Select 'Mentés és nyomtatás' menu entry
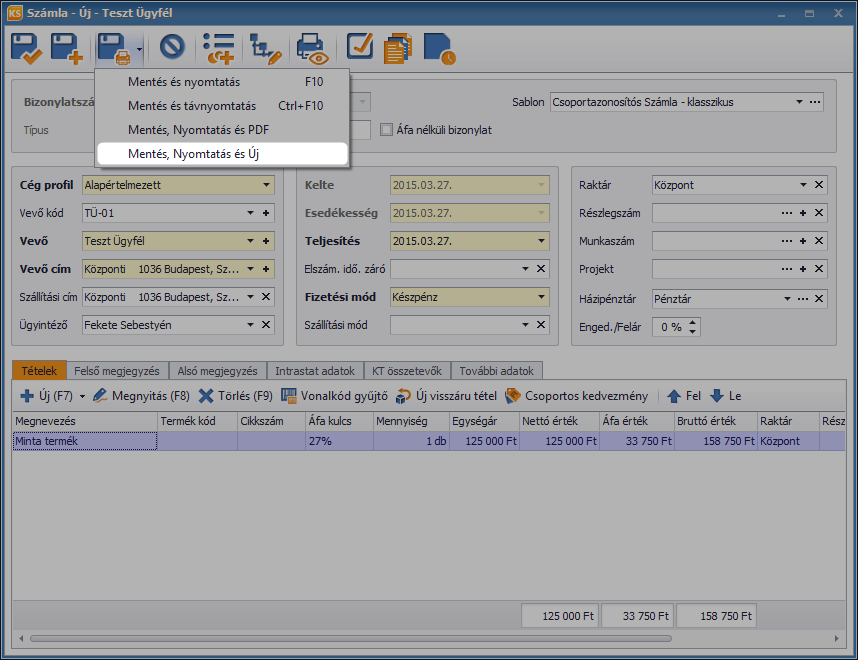This screenshot has width=858, height=660. (222, 82)
